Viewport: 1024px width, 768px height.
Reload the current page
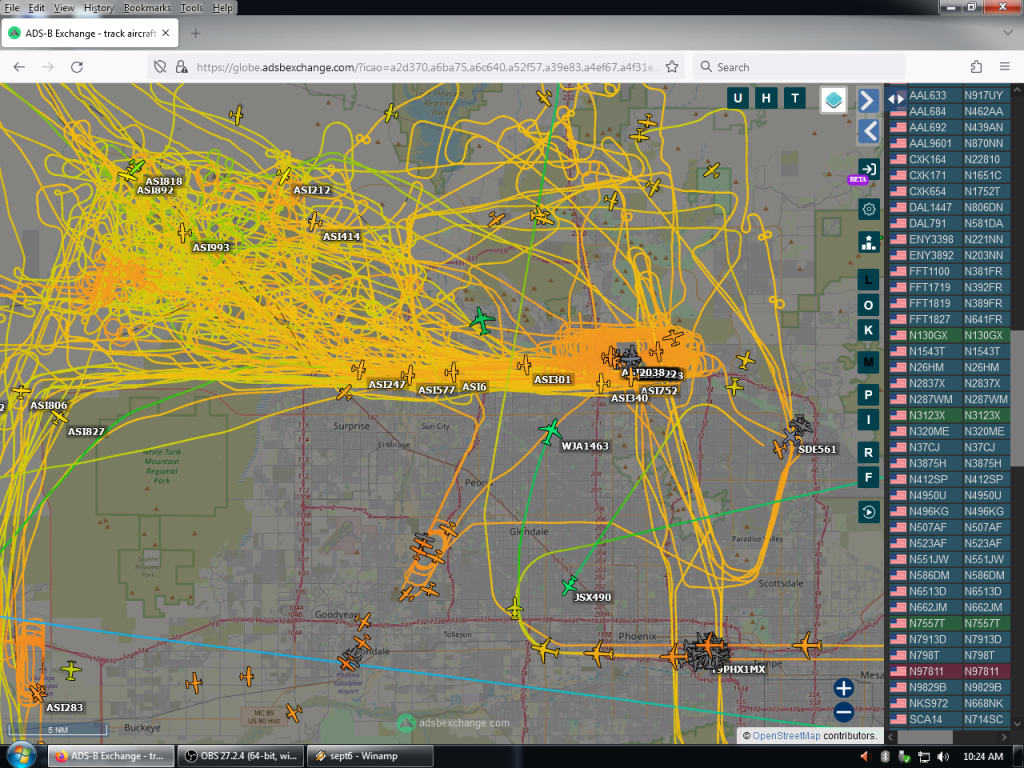(x=76, y=67)
